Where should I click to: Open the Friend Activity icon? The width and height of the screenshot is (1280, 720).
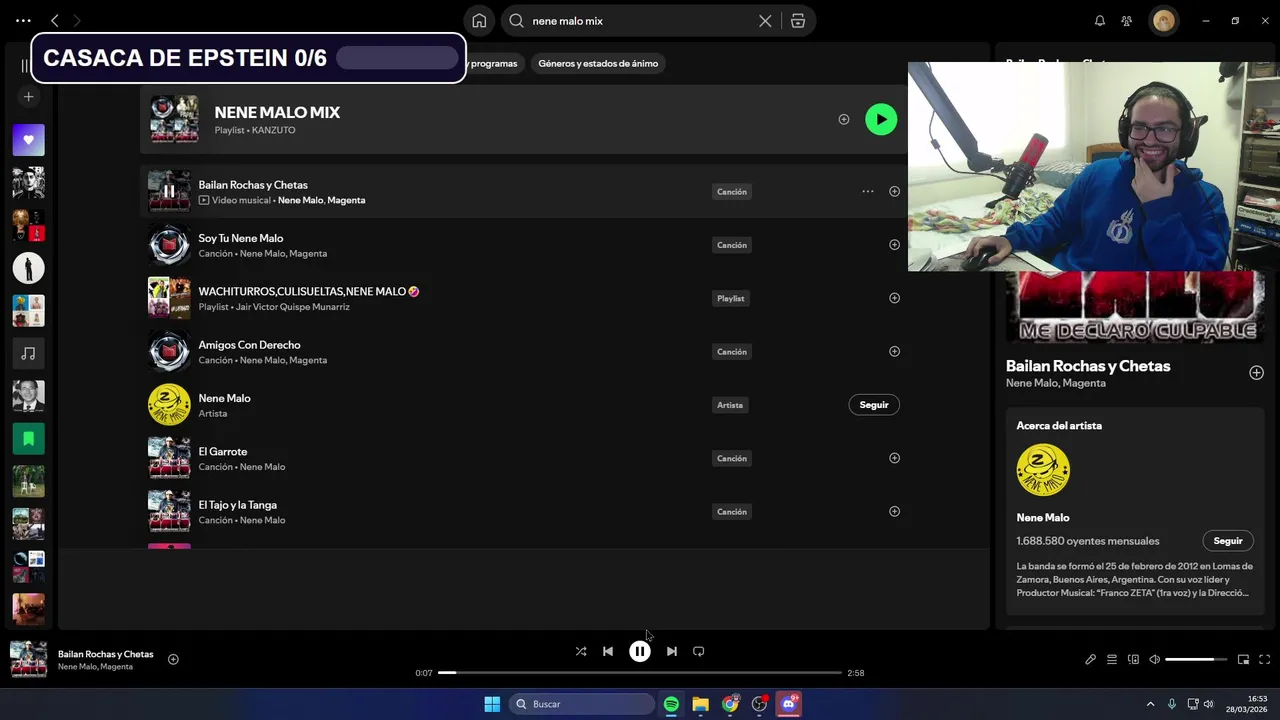[x=1127, y=21]
